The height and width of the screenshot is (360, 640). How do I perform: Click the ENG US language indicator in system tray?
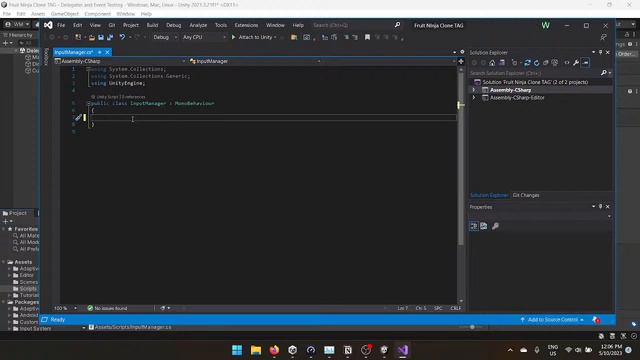click(553, 350)
